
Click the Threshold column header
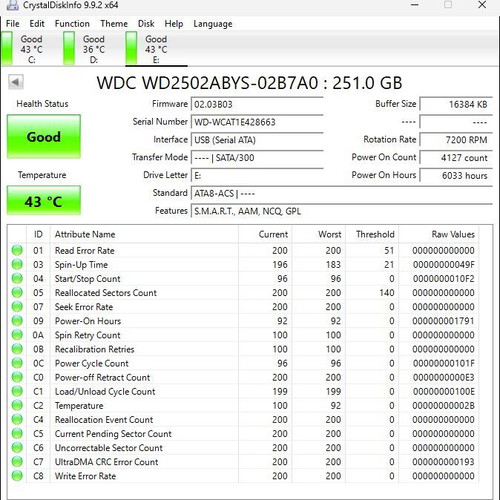click(x=372, y=234)
